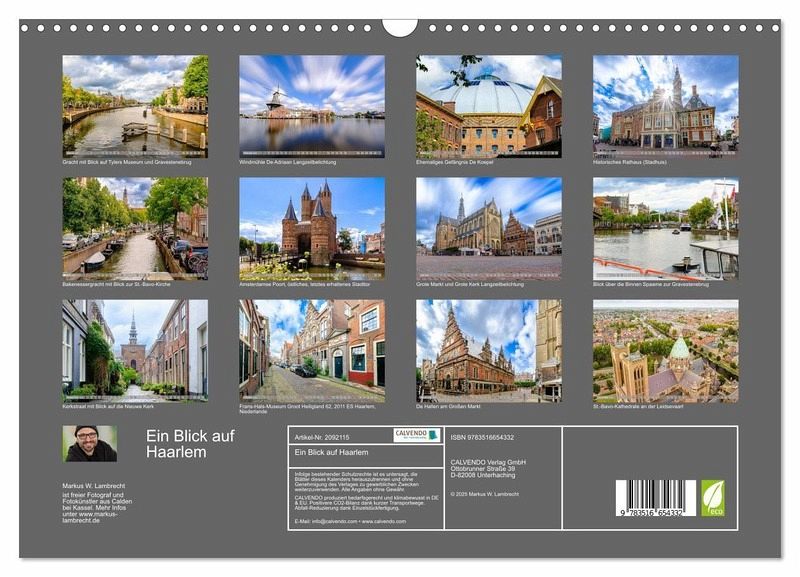
Task: Click the 'CALVENDO Verlag GmbH' publisher name
Action: tap(488, 462)
